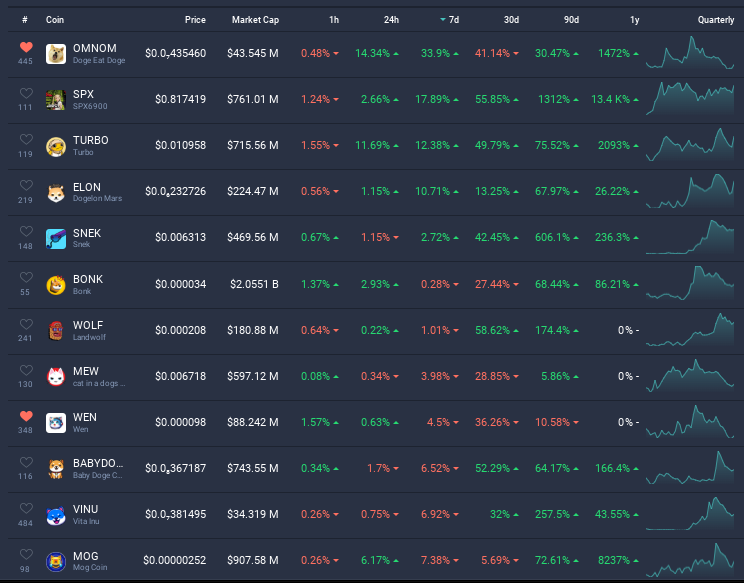Favorite BABYDOGE with its heart icon
Image resolution: width=744 pixels, height=583 pixels.
click(26, 462)
